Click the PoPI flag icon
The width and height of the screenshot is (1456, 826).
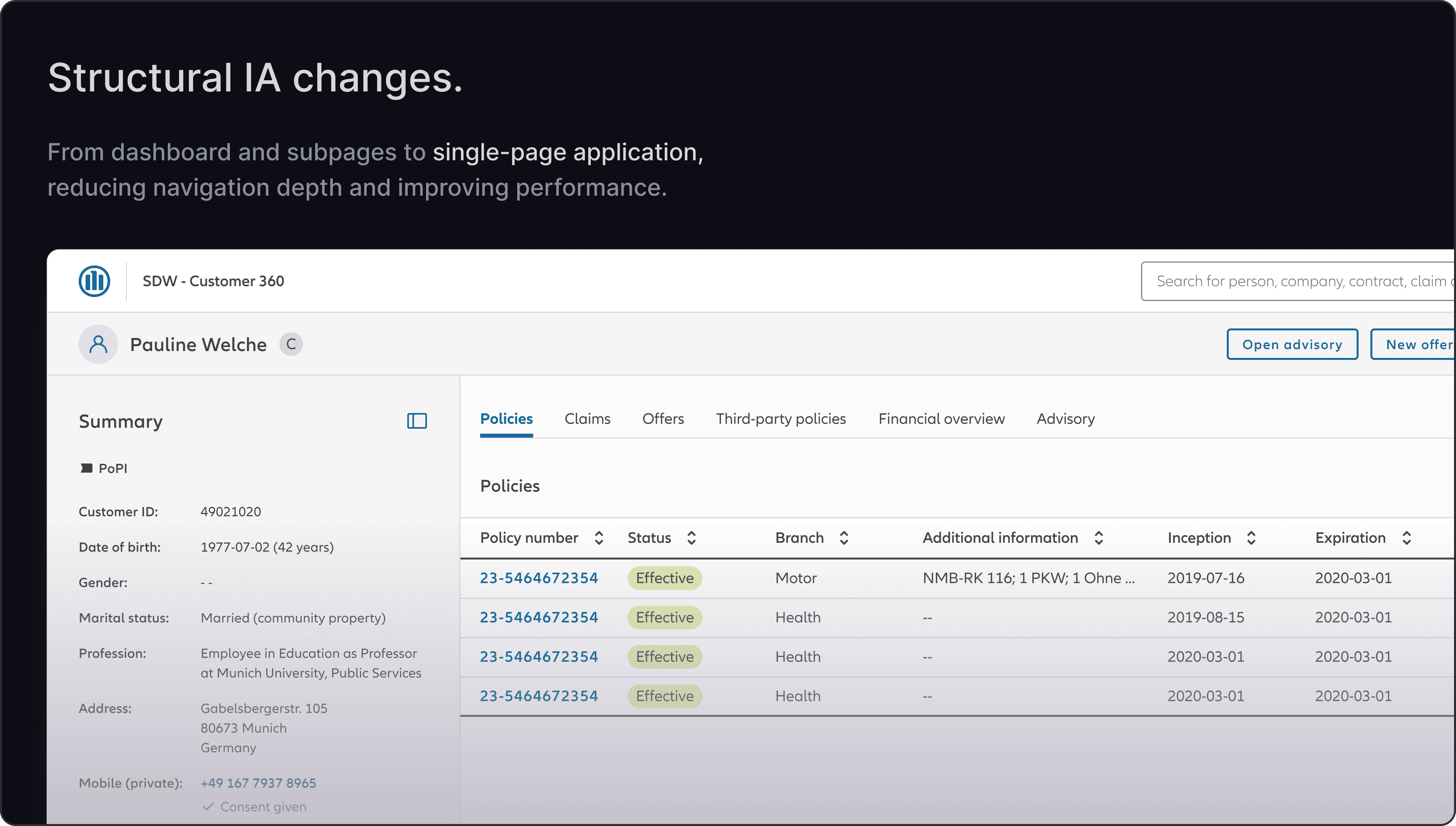click(86, 468)
